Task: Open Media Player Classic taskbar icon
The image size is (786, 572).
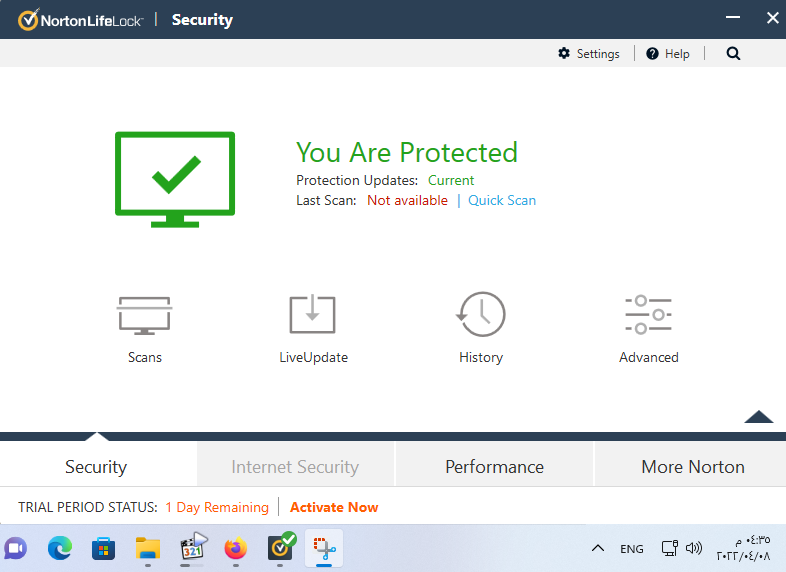Action: click(x=193, y=546)
